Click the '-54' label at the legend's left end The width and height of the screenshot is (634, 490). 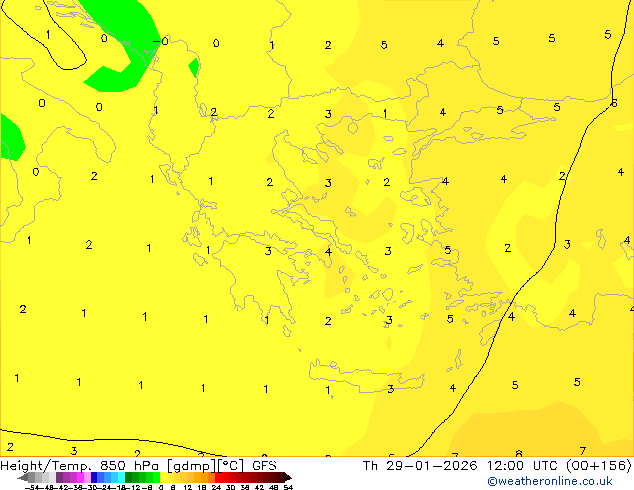pyautogui.click(x=32, y=488)
